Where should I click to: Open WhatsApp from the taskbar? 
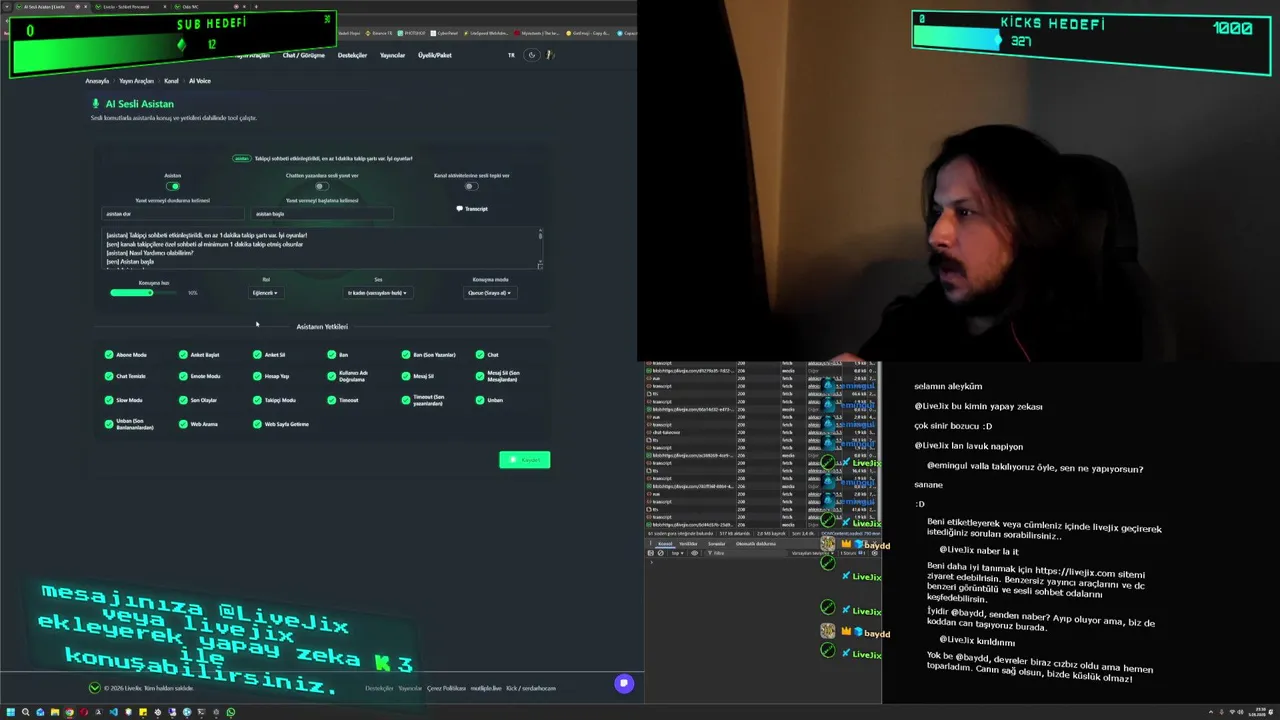(231, 712)
